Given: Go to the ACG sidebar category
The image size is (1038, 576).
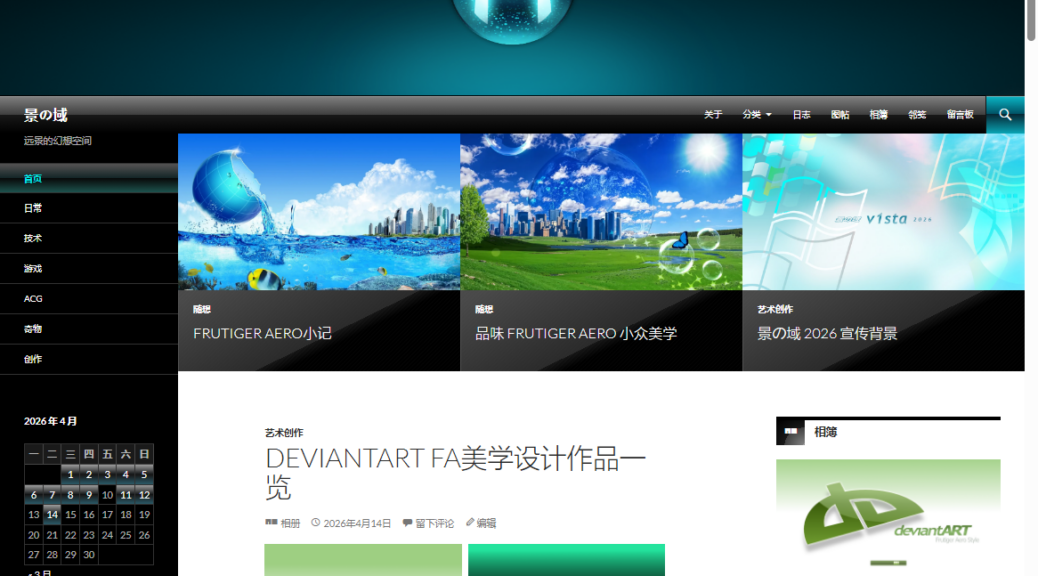Looking at the screenshot, I should [33, 299].
